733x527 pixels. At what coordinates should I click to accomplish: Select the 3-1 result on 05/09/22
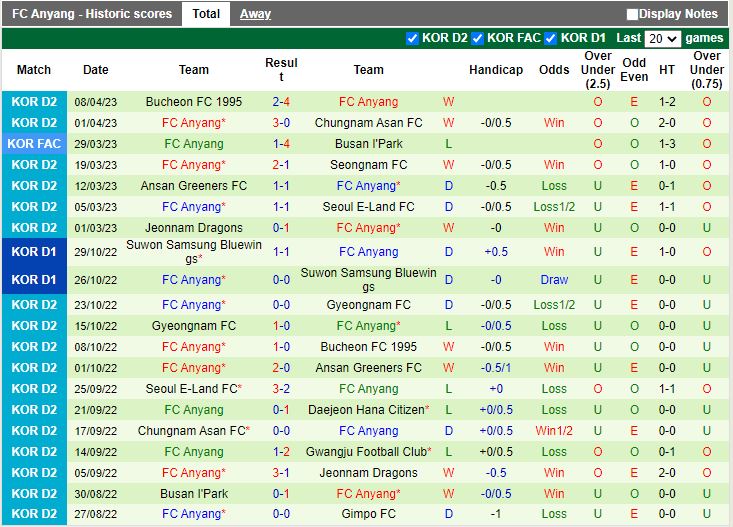(x=281, y=473)
